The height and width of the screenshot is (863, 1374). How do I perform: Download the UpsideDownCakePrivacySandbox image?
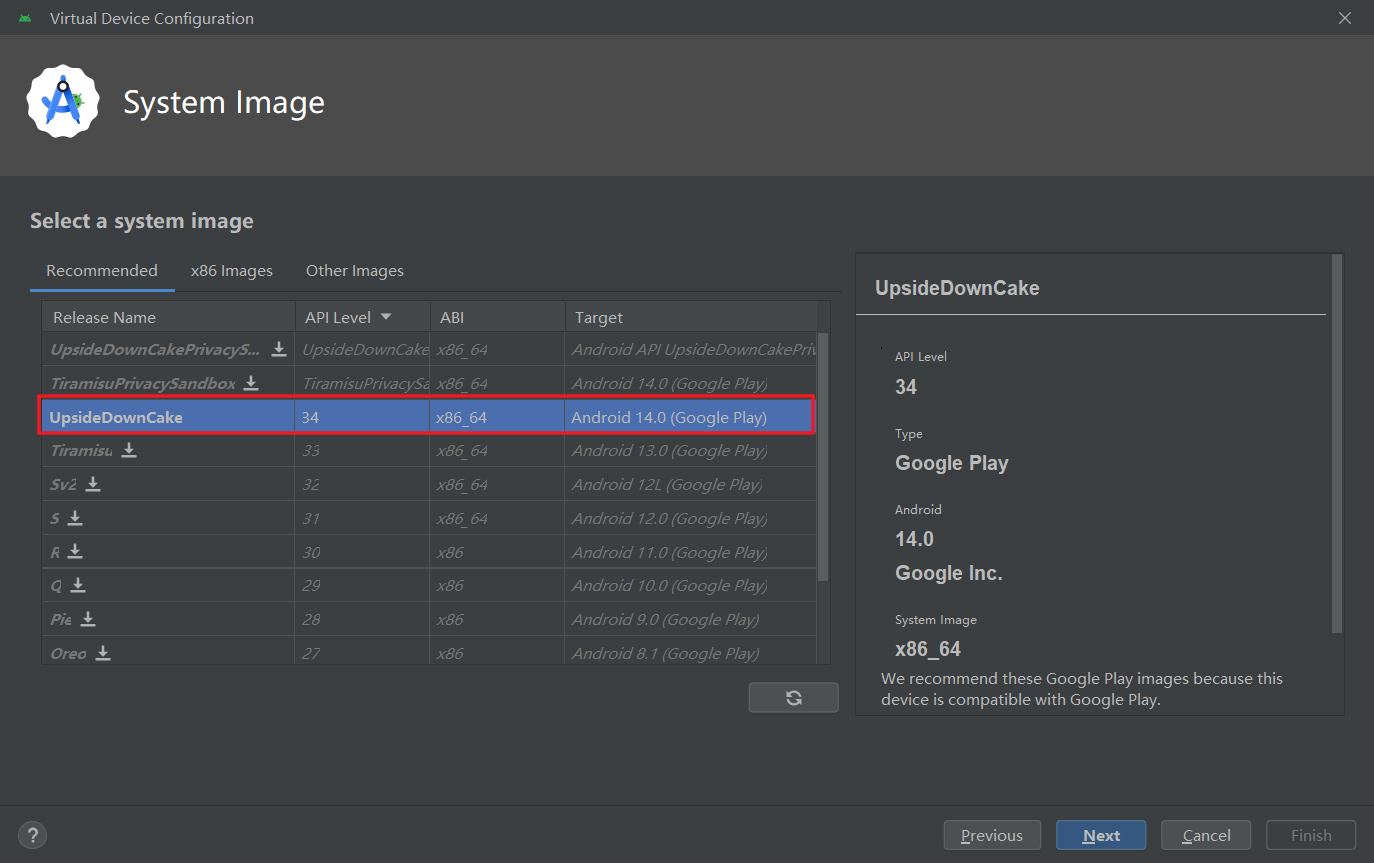(279, 349)
